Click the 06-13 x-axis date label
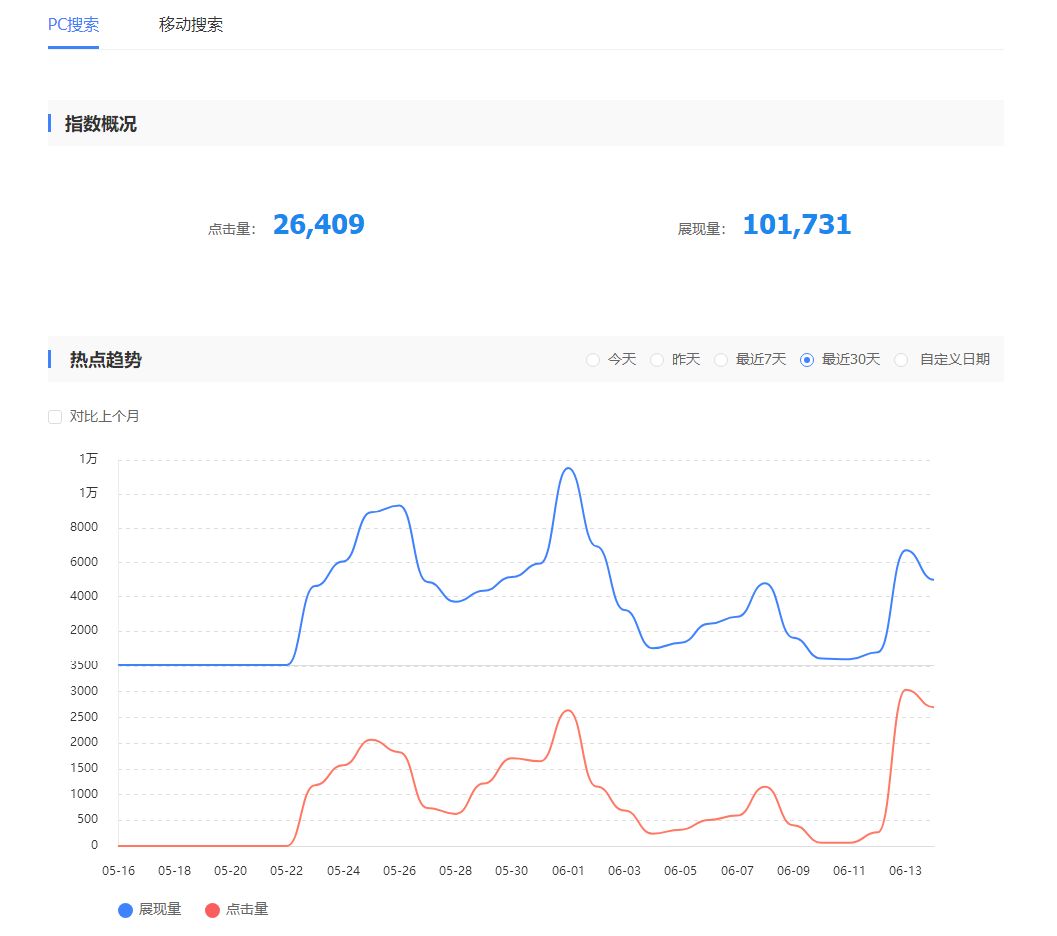The width and height of the screenshot is (1057, 936). click(905, 871)
